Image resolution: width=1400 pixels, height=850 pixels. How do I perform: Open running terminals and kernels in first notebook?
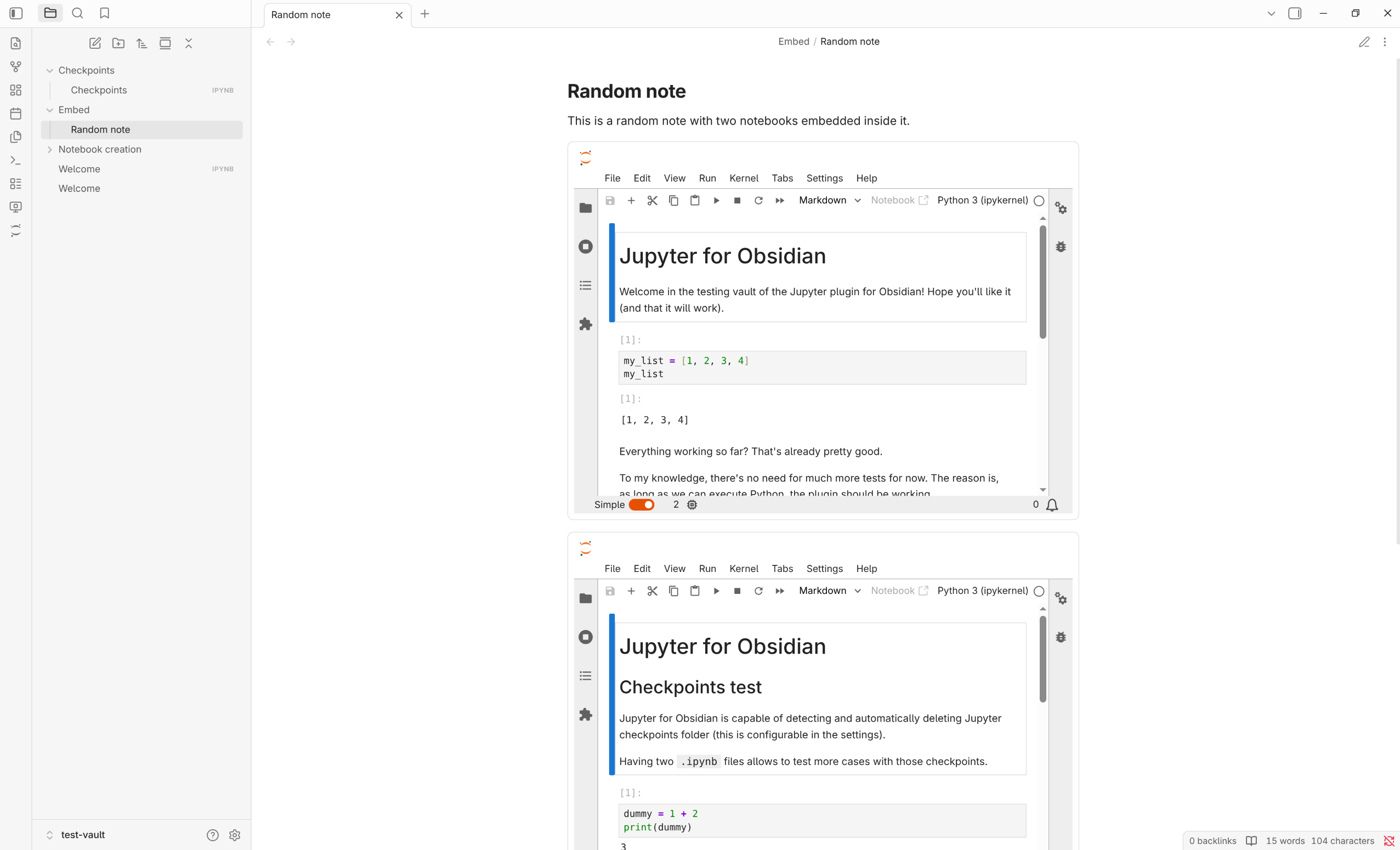click(x=585, y=247)
